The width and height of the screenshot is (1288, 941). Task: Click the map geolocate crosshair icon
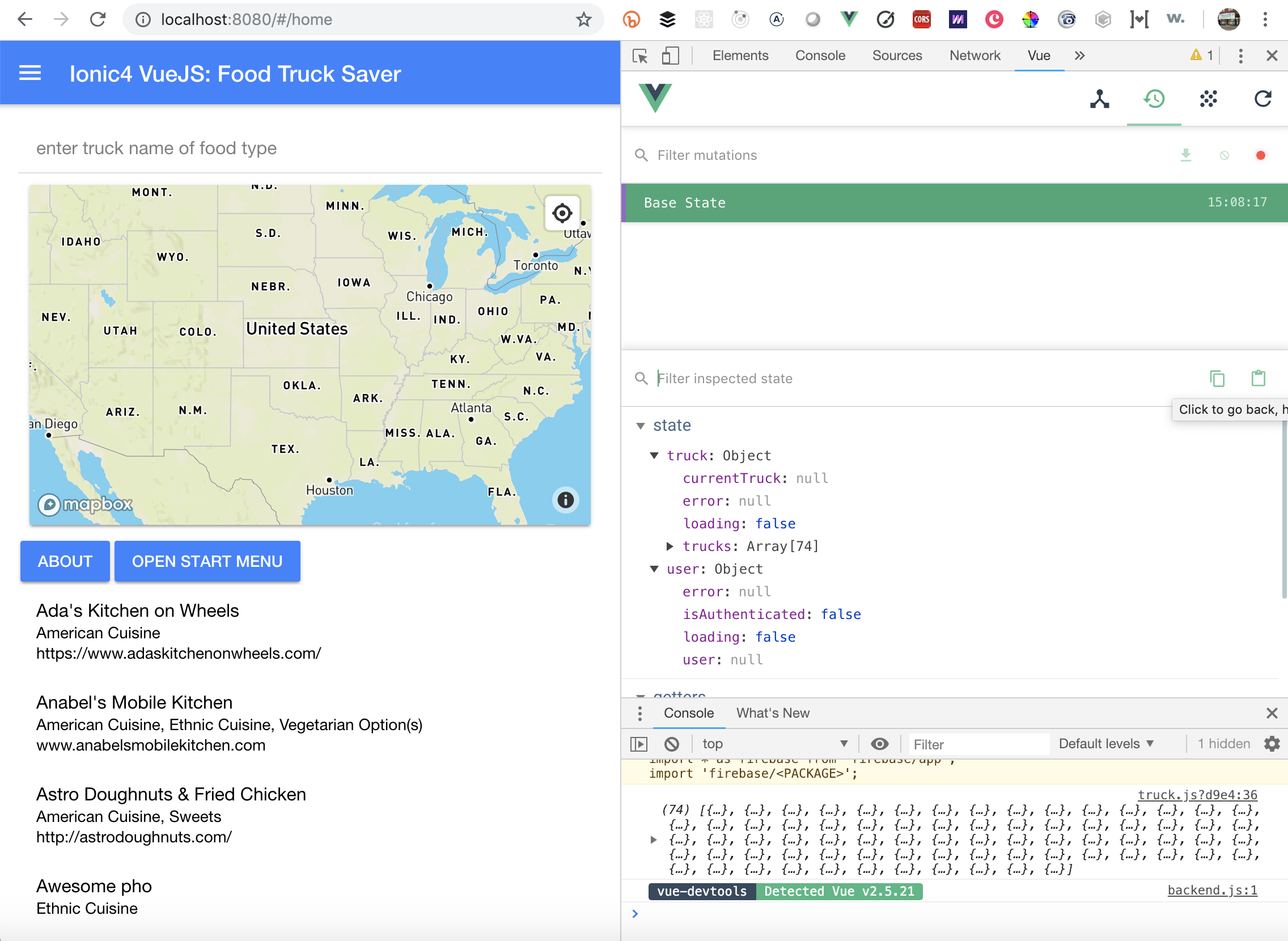pyautogui.click(x=562, y=213)
